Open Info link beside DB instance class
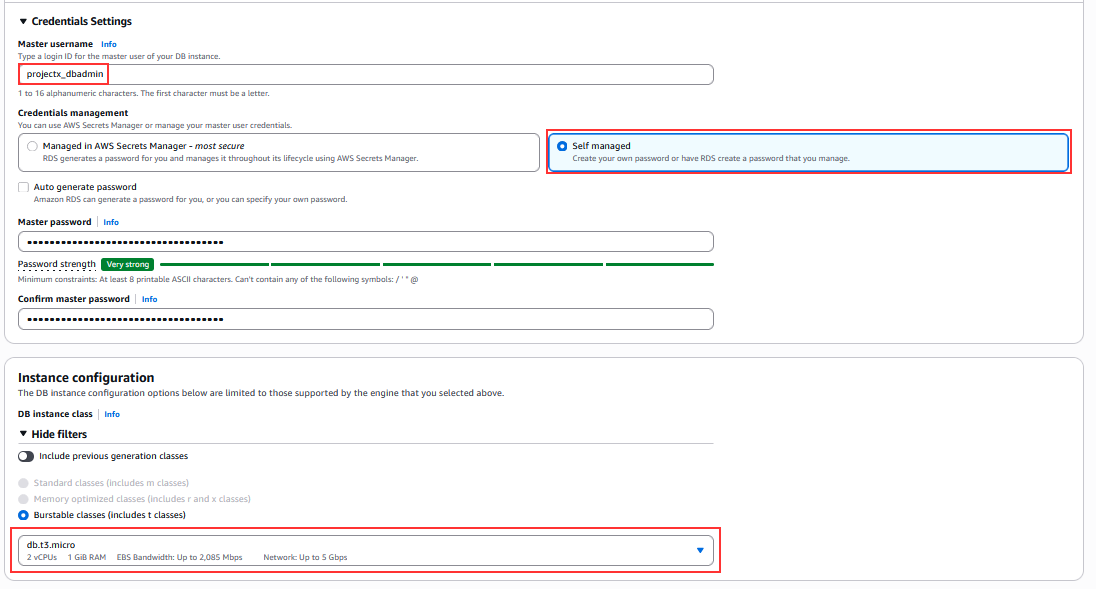 [x=112, y=414]
